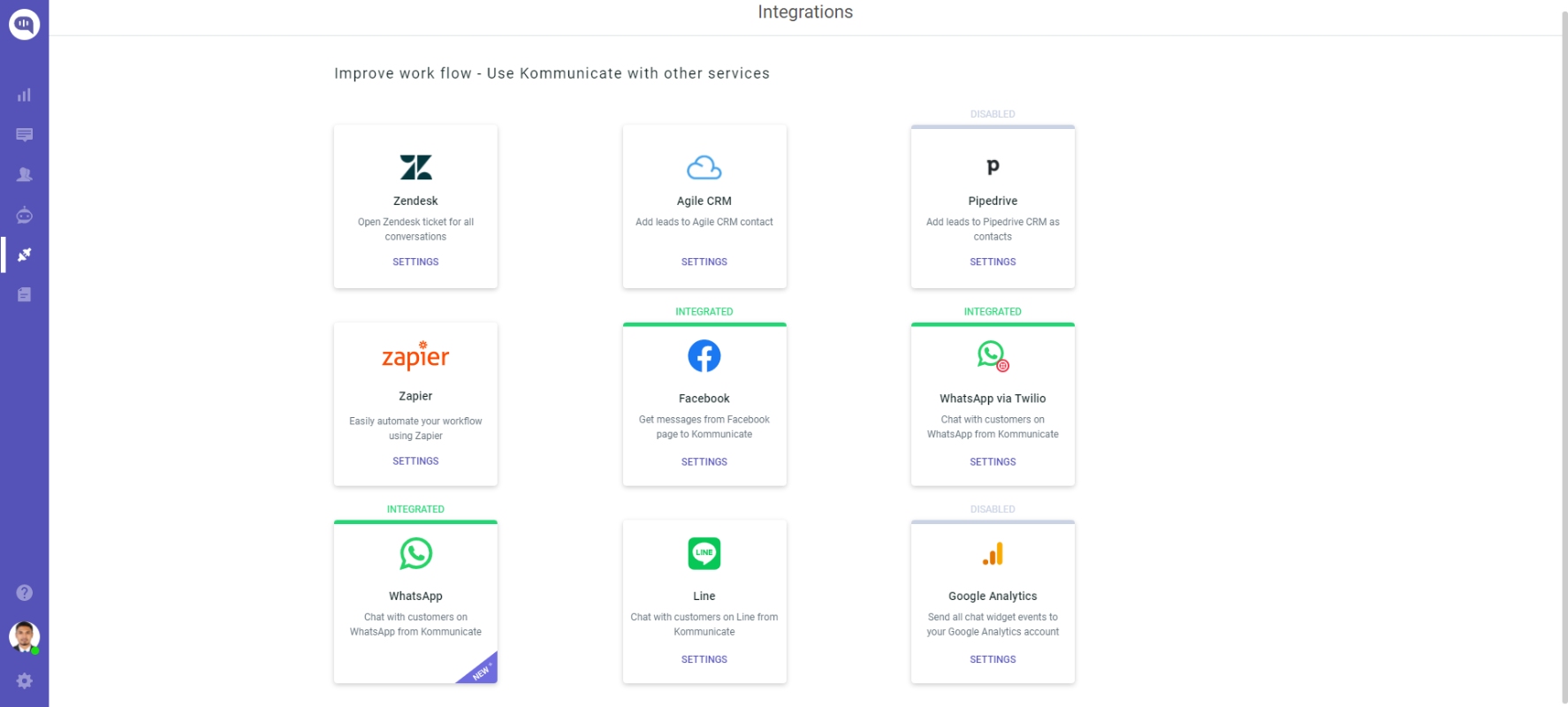Click the Zendesk card title
1568x707 pixels.
click(x=415, y=201)
